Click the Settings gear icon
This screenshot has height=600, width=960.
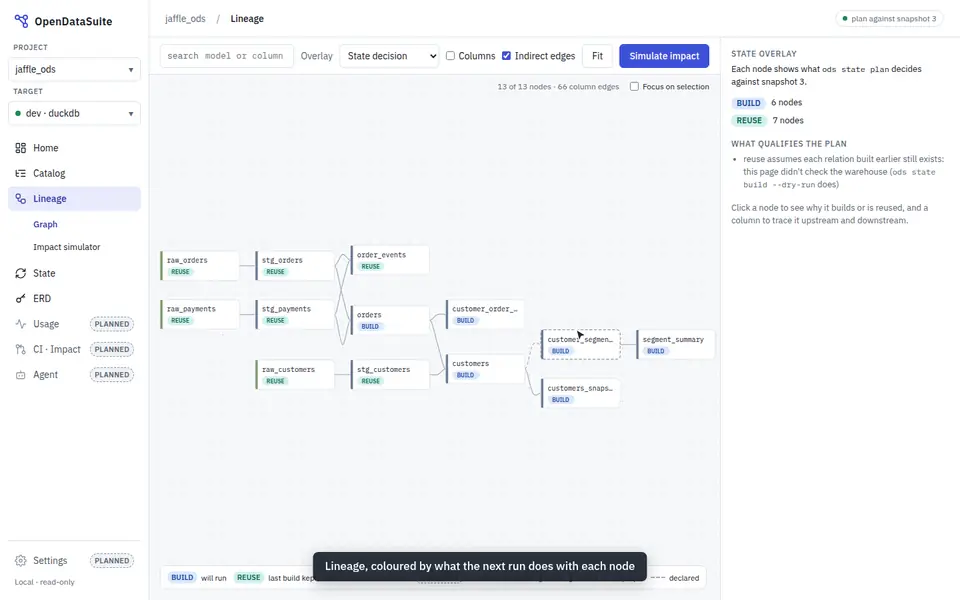click(21, 560)
